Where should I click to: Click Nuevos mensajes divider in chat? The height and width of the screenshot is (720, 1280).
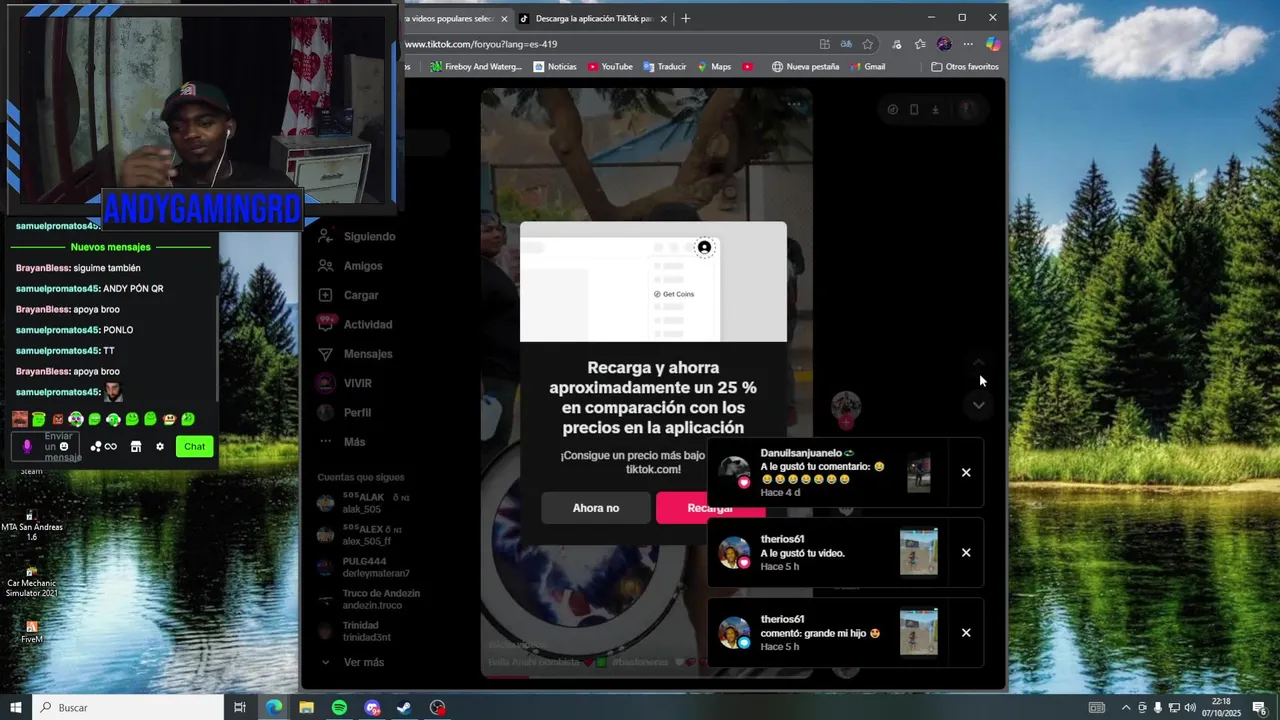[x=110, y=247]
